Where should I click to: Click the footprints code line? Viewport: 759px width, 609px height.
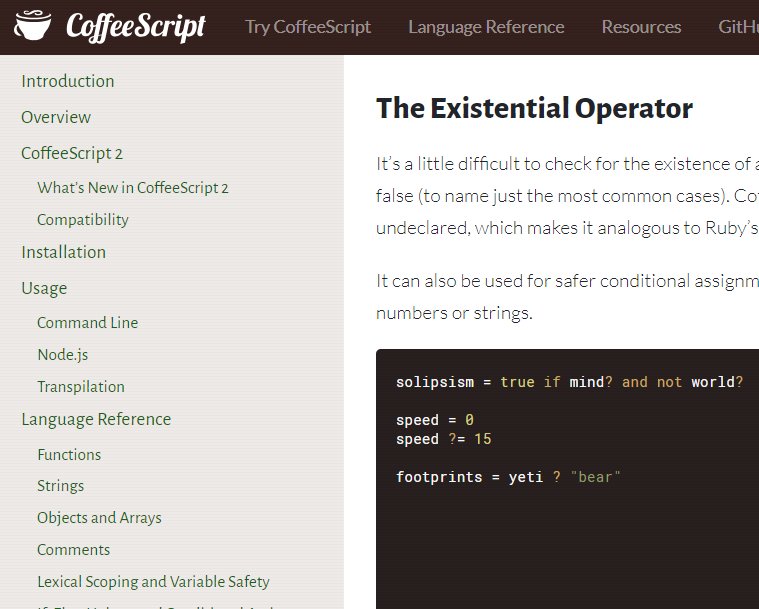coord(508,477)
